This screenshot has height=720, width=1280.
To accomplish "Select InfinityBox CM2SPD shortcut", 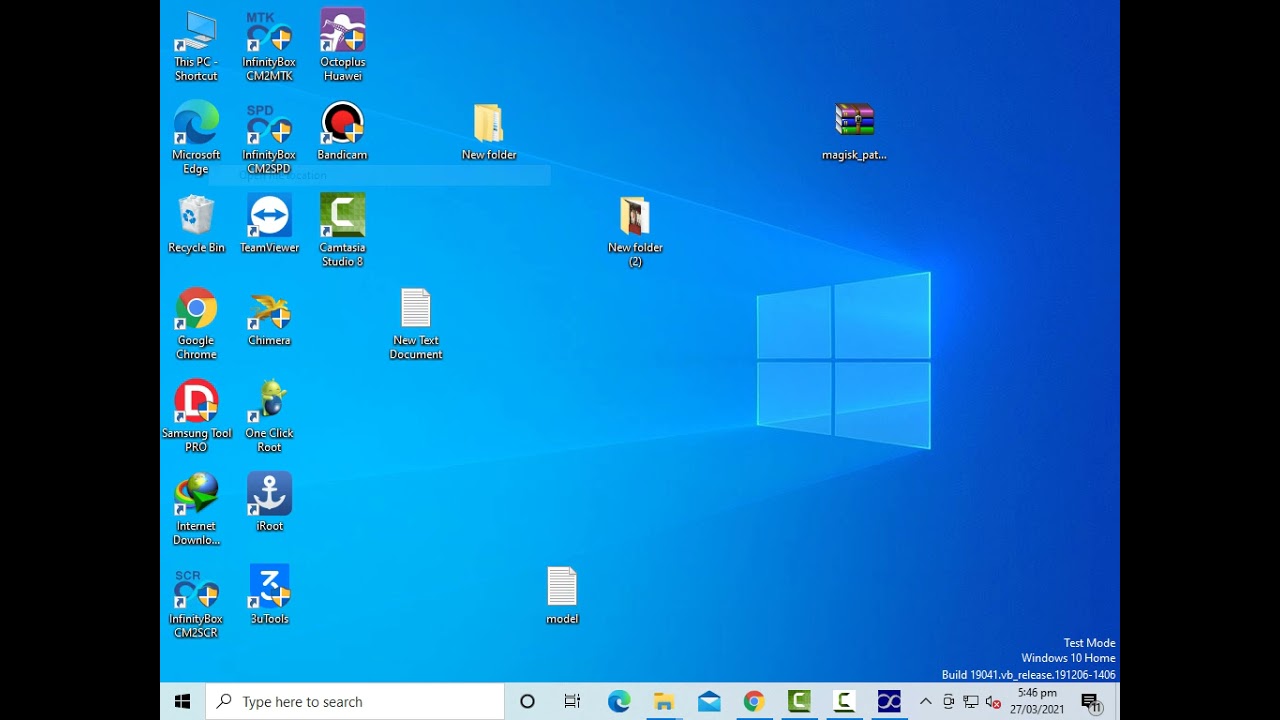I will pos(269,138).
